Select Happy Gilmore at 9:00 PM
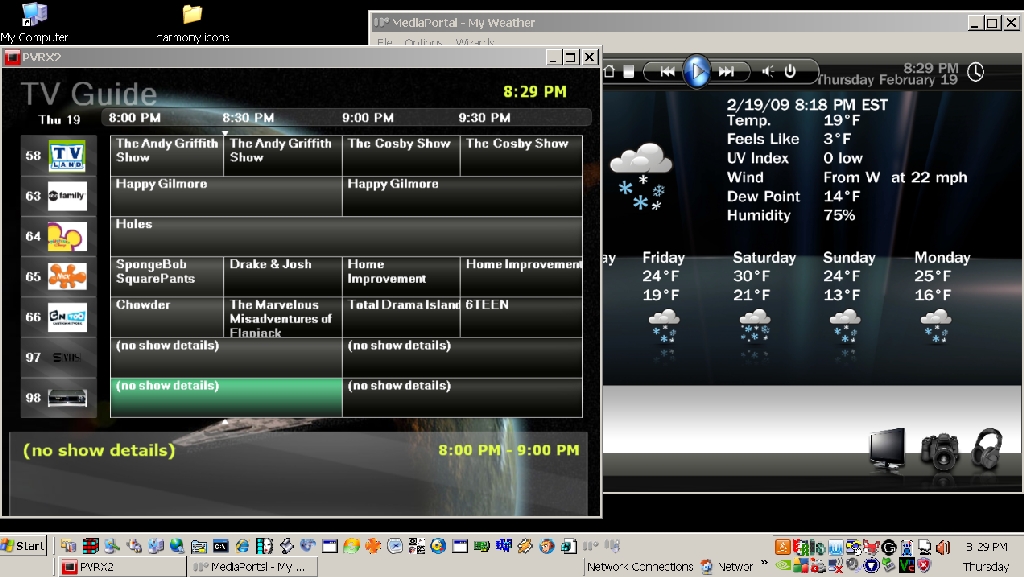The image size is (1024, 577). point(462,196)
